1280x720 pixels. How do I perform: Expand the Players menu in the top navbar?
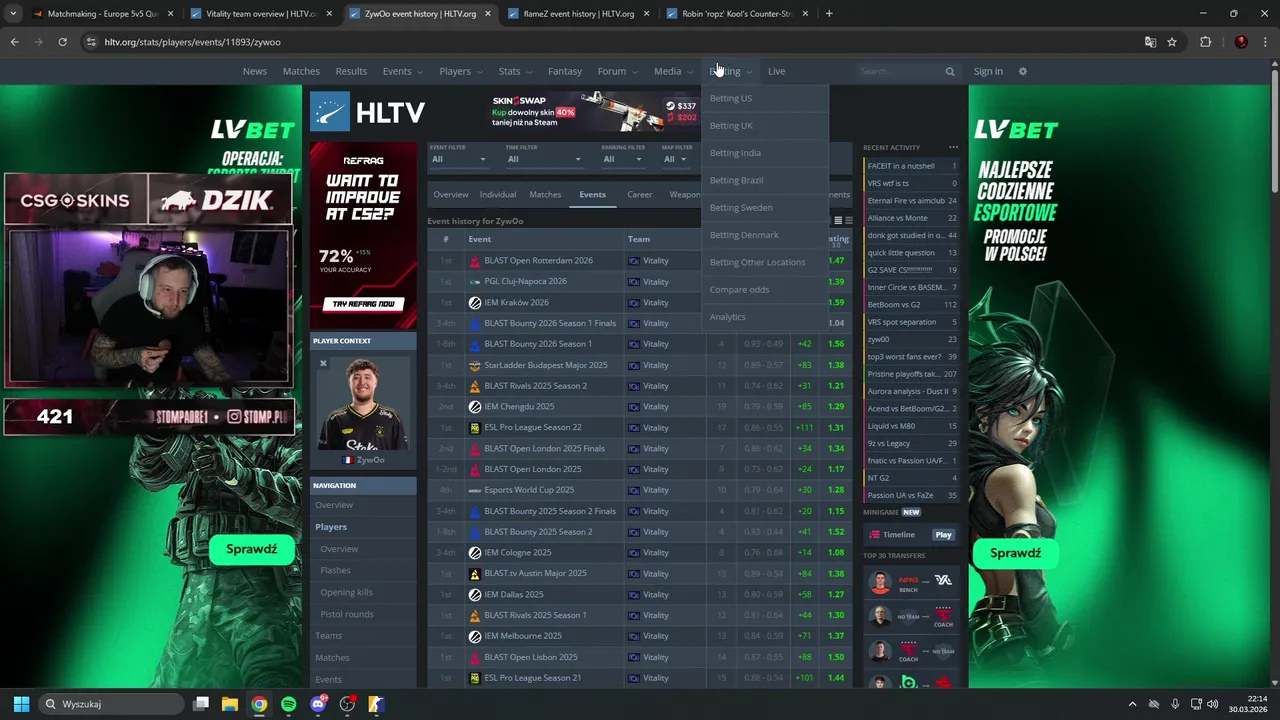tap(461, 71)
